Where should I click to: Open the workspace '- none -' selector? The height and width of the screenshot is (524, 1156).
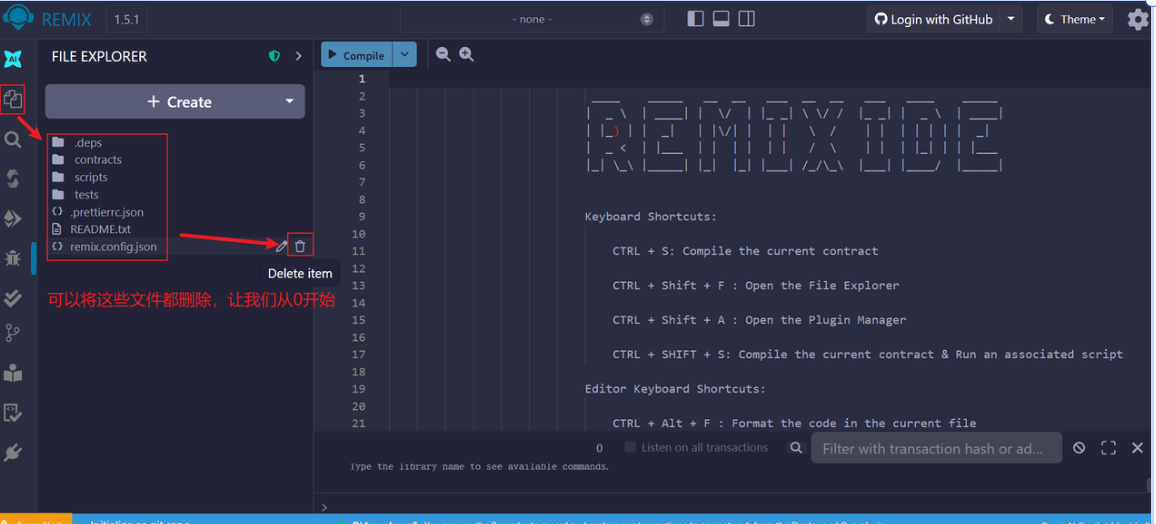[x=532, y=19]
